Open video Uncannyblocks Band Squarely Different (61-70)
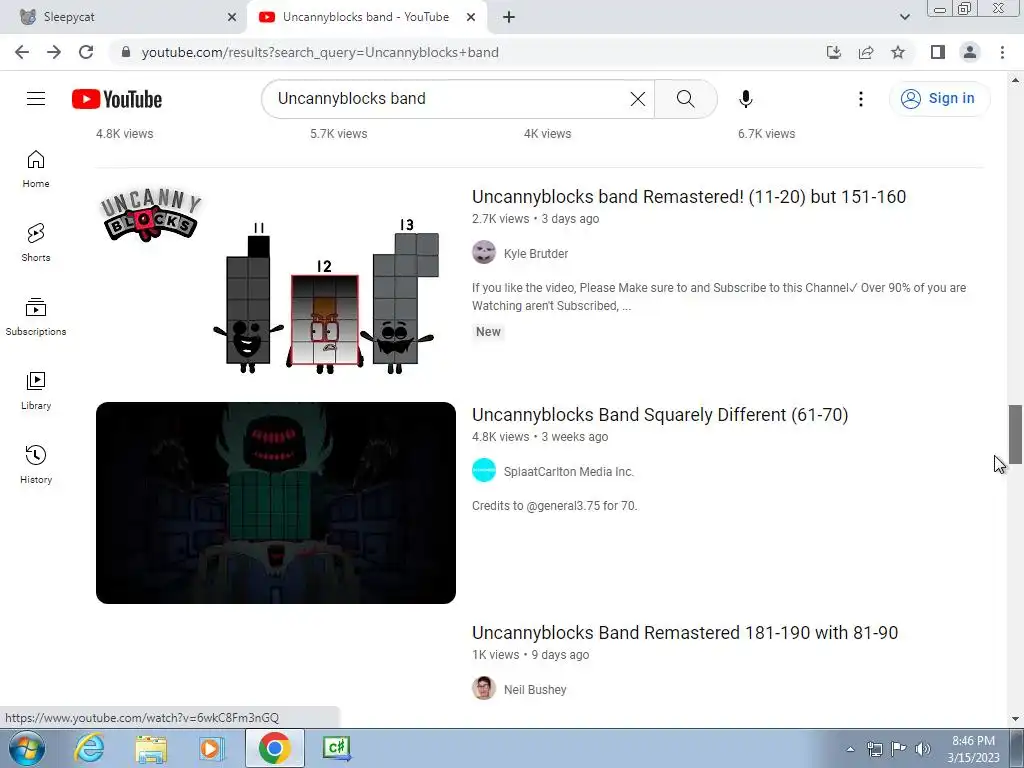This screenshot has width=1024, height=768. coord(660,415)
